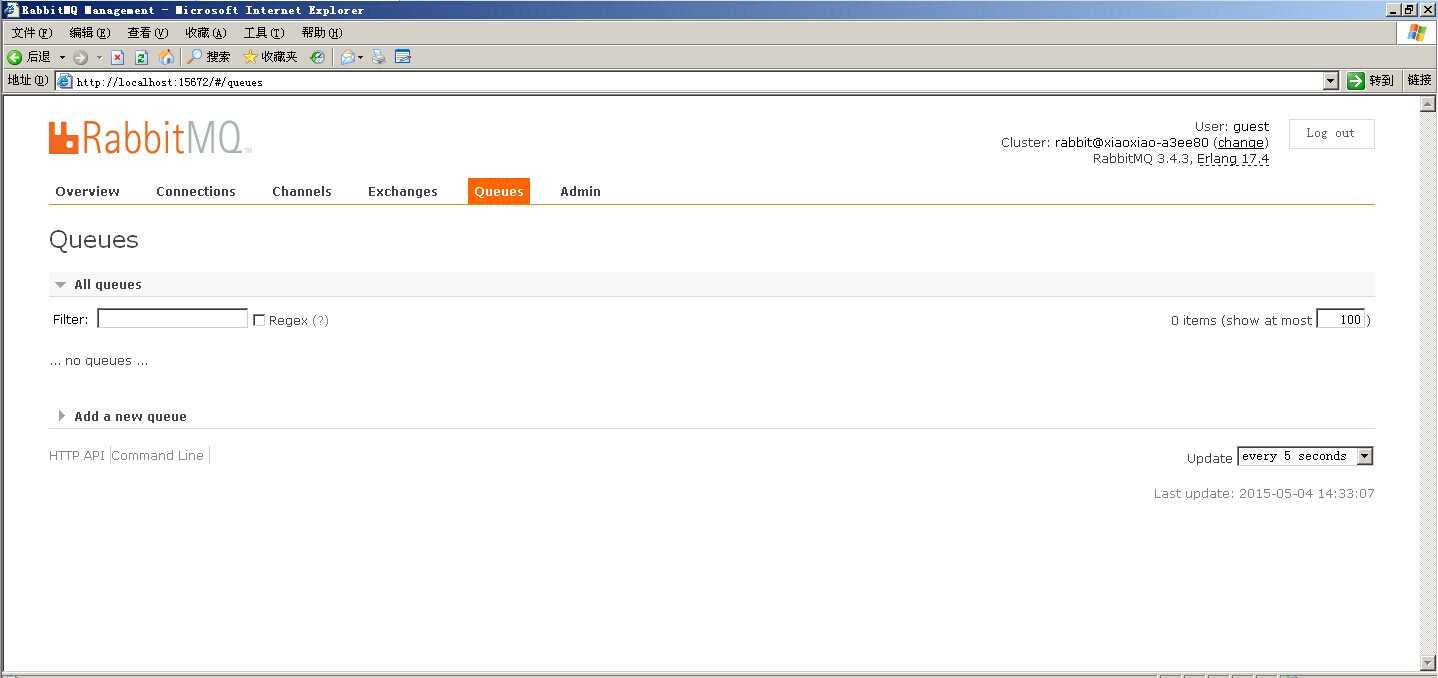Click the vertical scrollbar up arrow
The image size is (1438, 678).
tap(1428, 105)
